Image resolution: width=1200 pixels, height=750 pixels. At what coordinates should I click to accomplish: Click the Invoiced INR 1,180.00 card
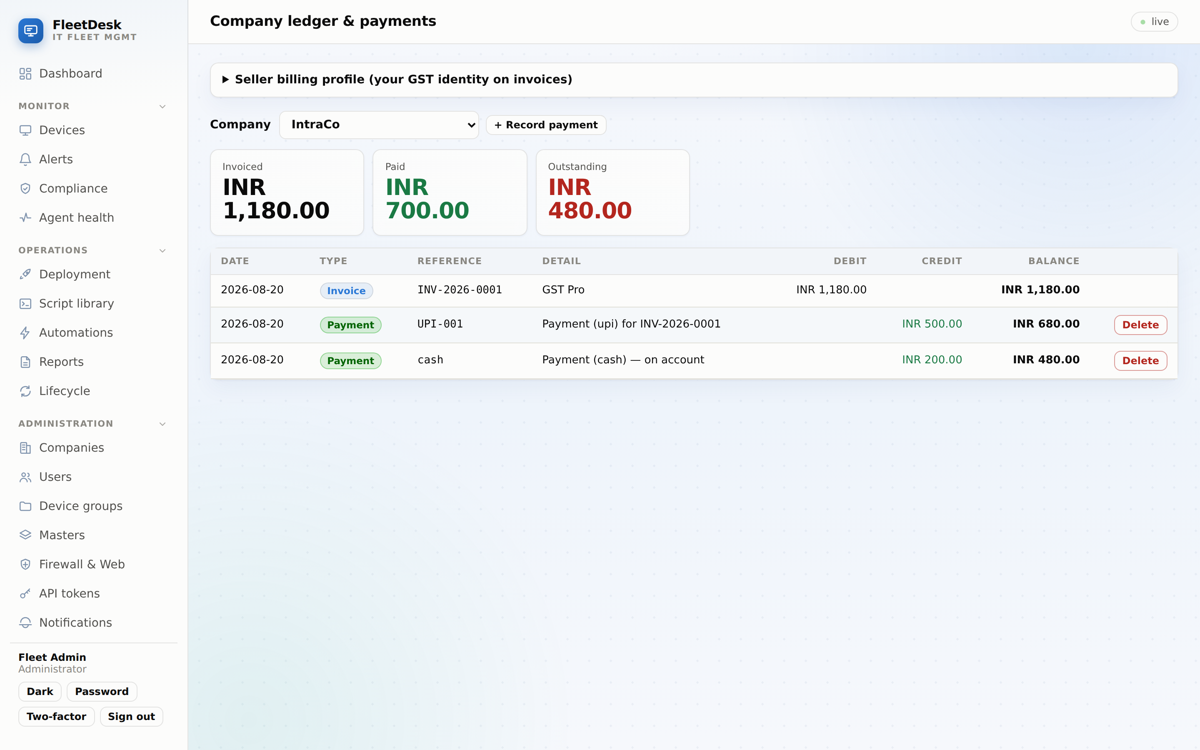coord(287,193)
